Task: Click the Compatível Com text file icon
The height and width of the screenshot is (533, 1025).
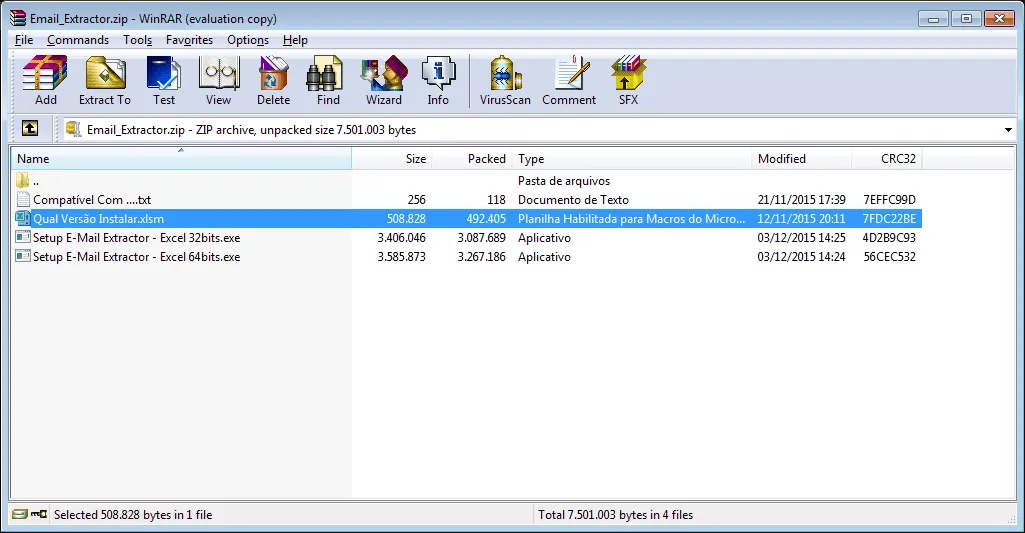Action: 23,199
